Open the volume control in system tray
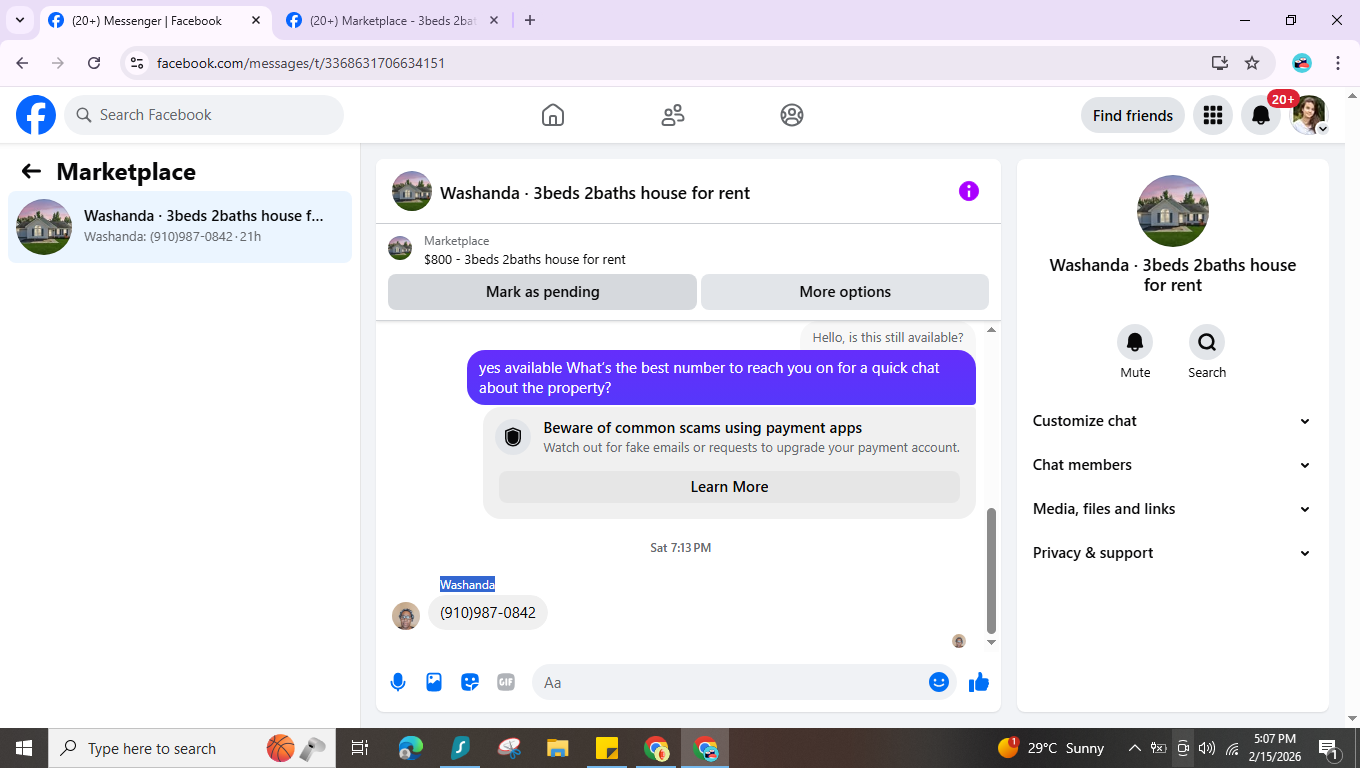The height and width of the screenshot is (768, 1360). 1207,748
